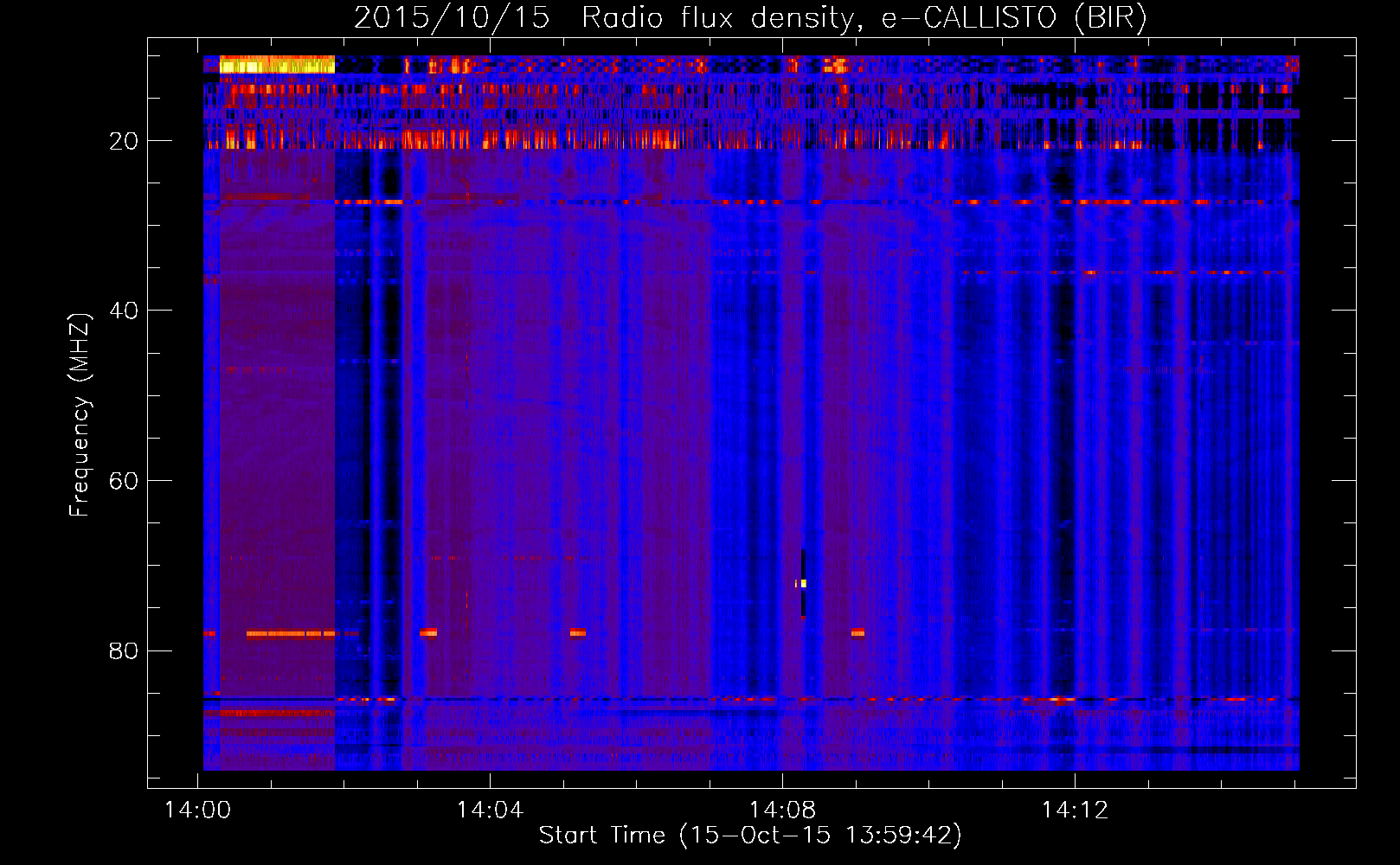1400x865 pixels.
Task: Select the "Frequency (MHZ)" y-axis label
Action: tap(80, 414)
